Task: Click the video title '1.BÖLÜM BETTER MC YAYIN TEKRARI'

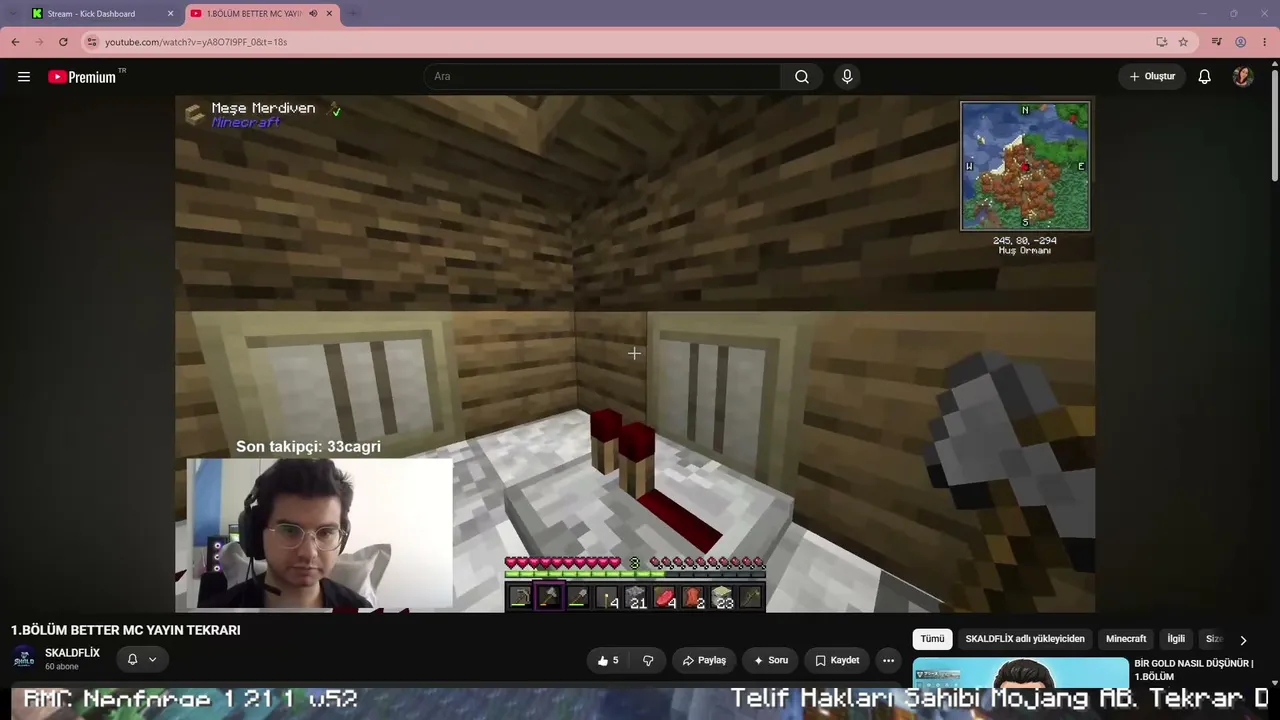Action: click(x=126, y=630)
